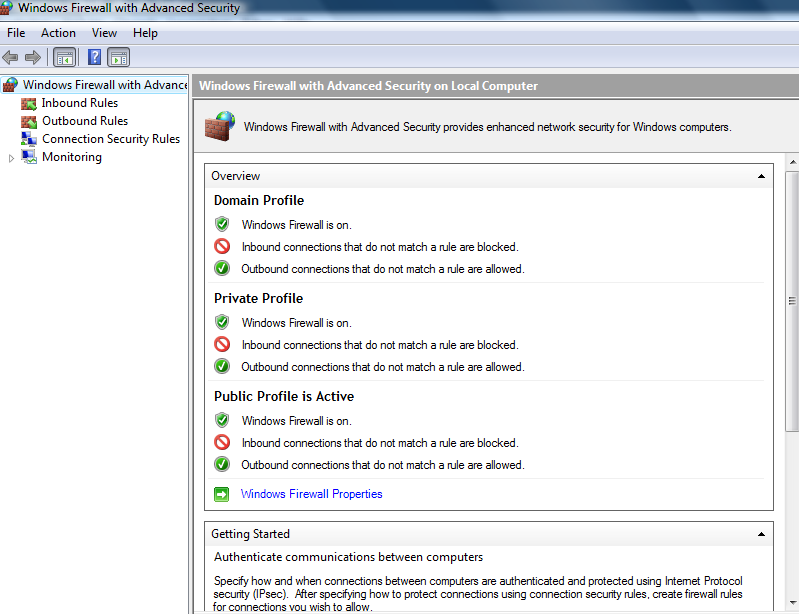Click Private Profile green shield firewall-on icon
The width and height of the screenshot is (799, 614).
(x=222, y=322)
